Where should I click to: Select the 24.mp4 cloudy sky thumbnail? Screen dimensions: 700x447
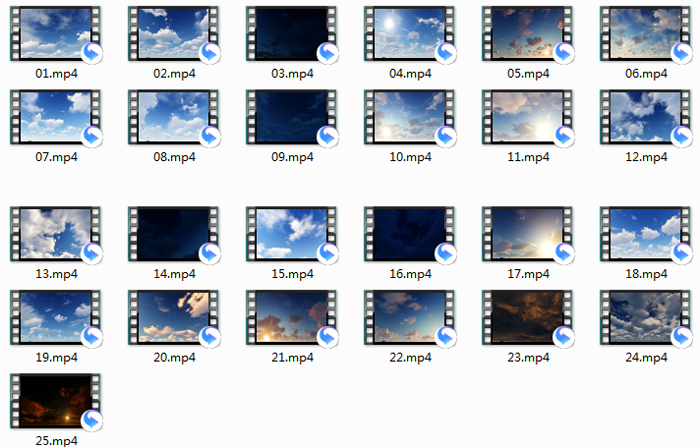(645, 318)
